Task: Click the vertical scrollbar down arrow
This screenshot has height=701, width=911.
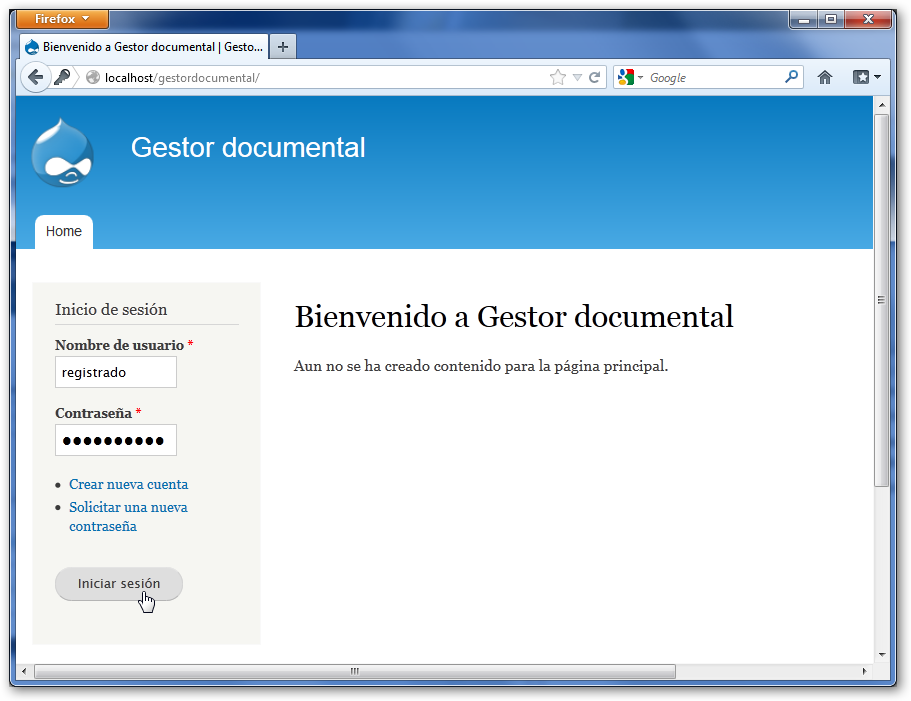Action: tap(881, 655)
